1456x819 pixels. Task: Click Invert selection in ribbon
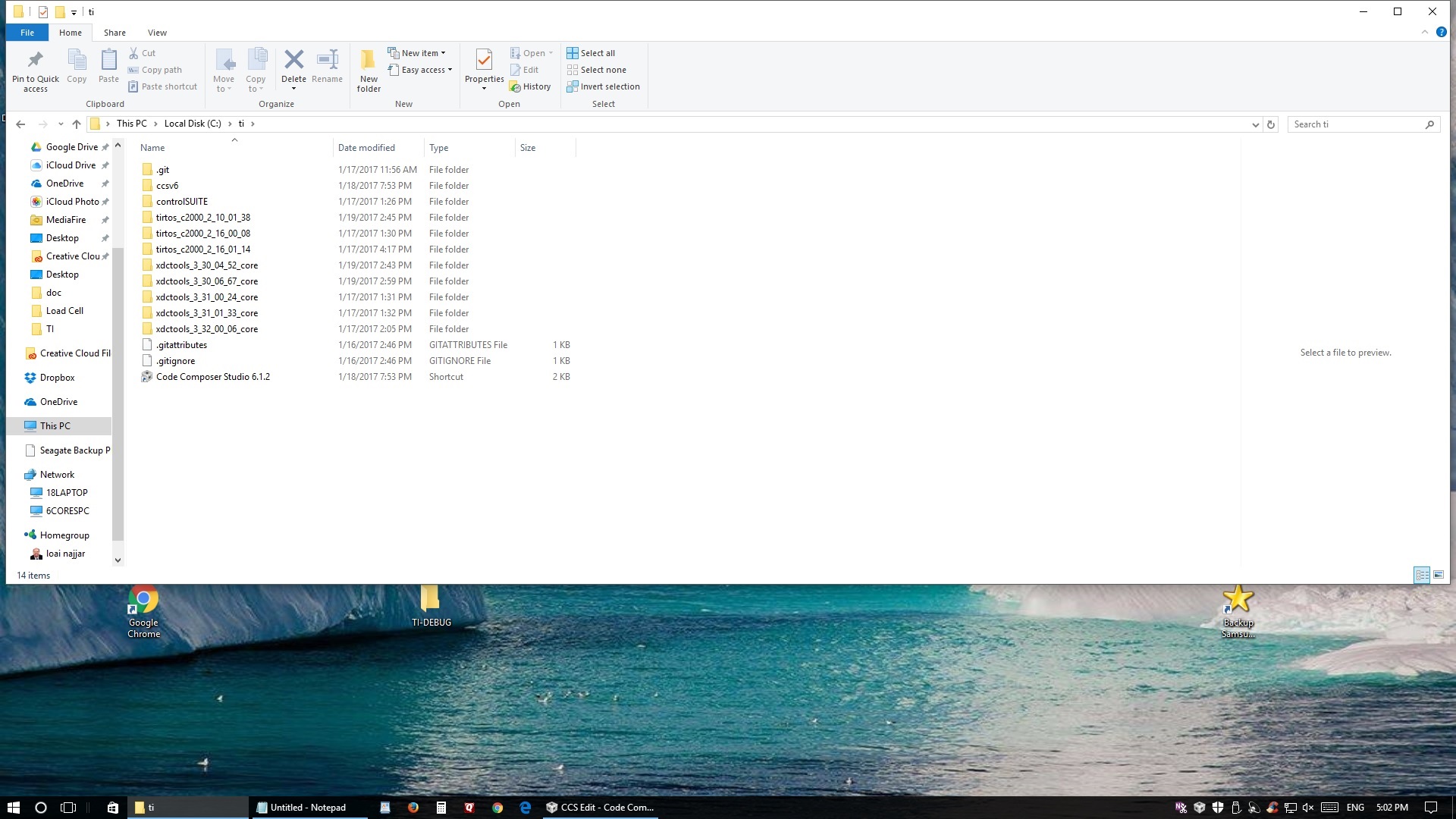(603, 86)
